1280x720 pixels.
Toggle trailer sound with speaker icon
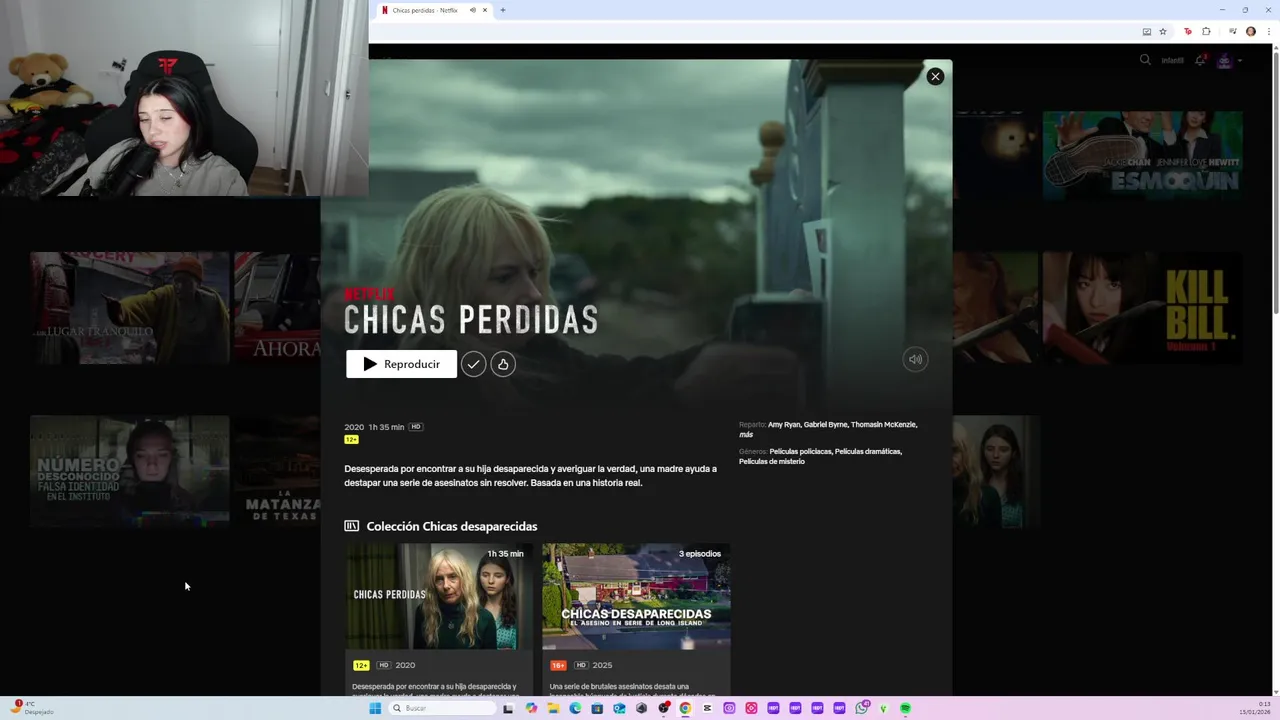[x=915, y=360]
